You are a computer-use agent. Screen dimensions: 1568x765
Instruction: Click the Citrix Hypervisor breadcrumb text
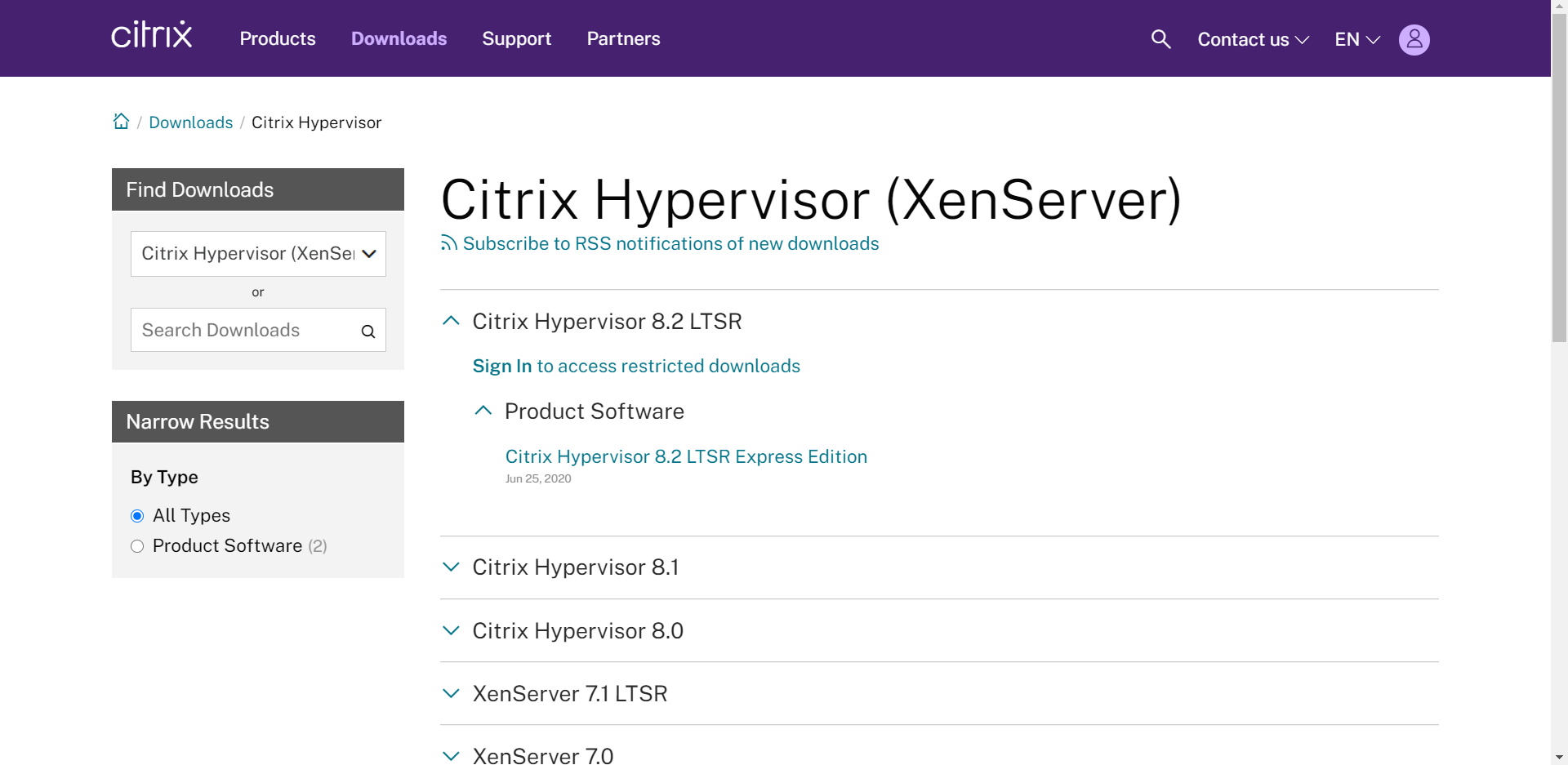click(x=316, y=122)
